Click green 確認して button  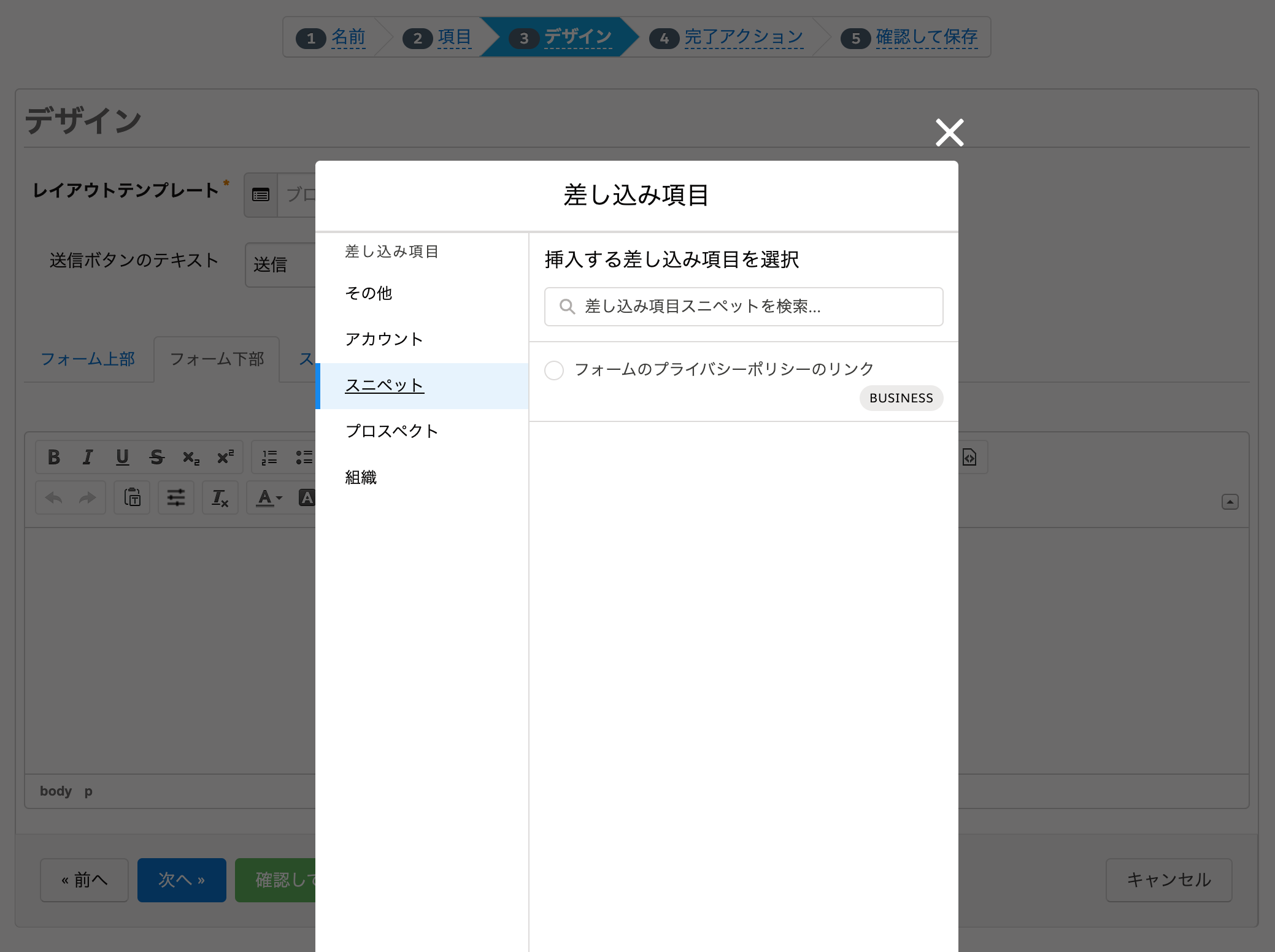tap(275, 880)
